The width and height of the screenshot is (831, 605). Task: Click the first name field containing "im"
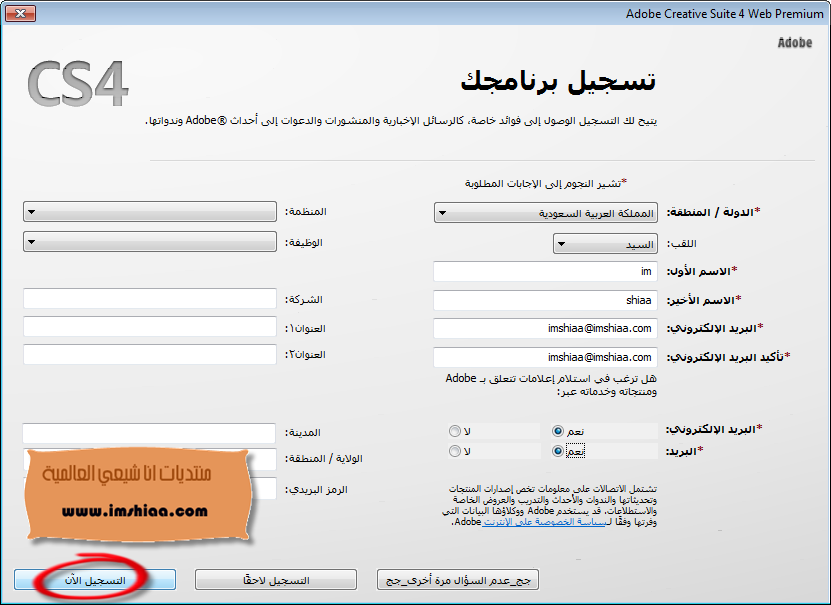545,271
